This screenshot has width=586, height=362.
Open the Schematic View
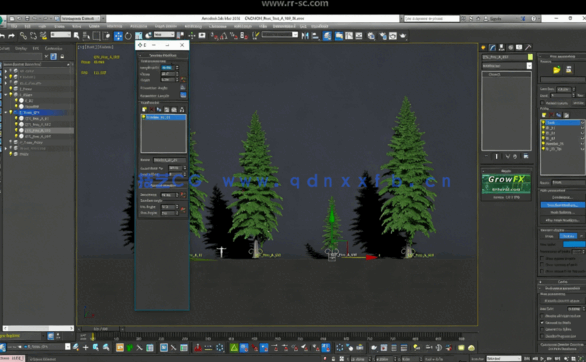point(359,36)
